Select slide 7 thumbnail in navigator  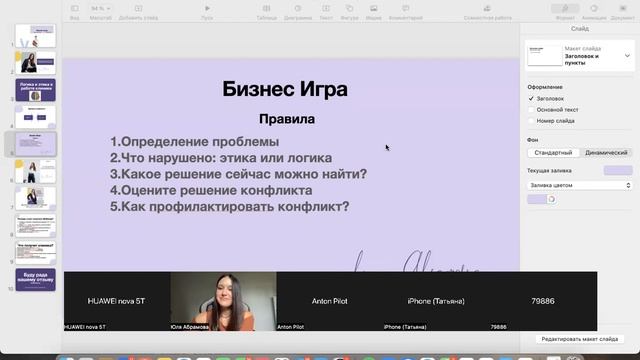[x=36, y=198]
